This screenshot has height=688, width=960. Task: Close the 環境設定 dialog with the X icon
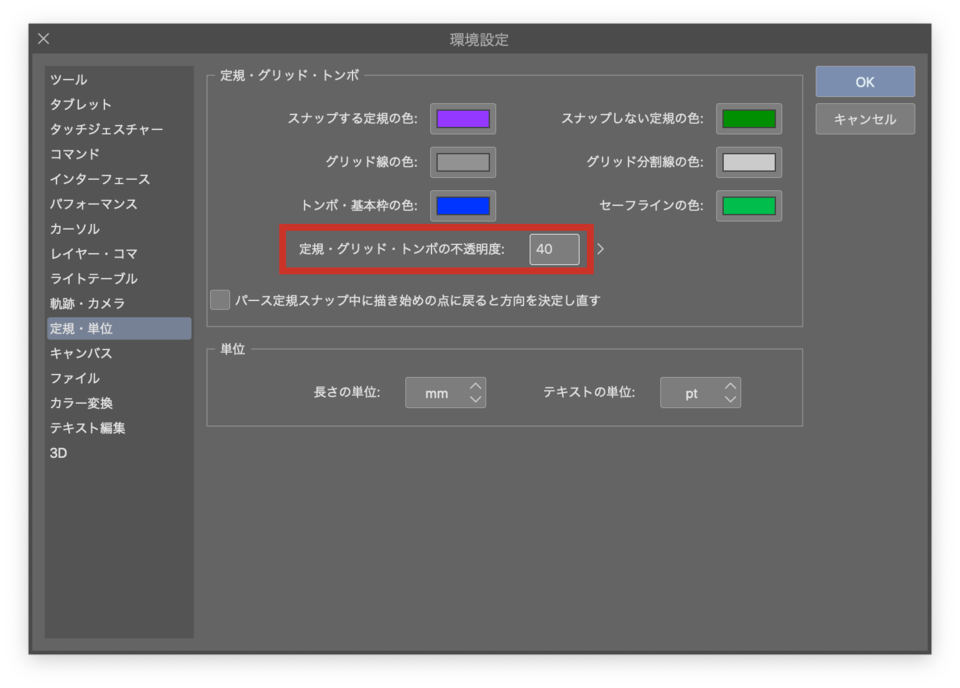coord(44,39)
